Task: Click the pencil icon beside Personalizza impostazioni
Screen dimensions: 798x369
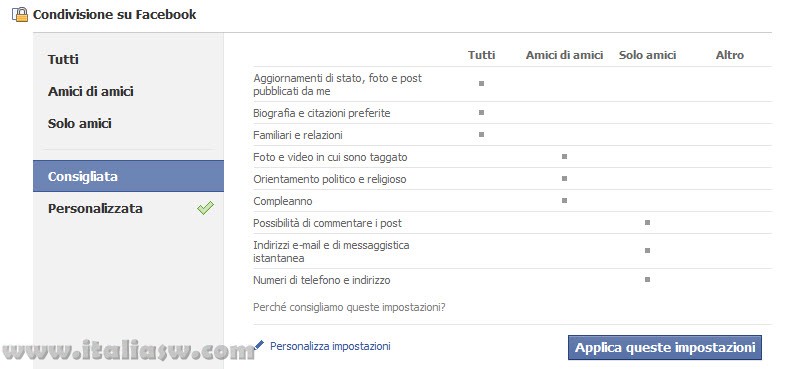Action: [x=260, y=346]
